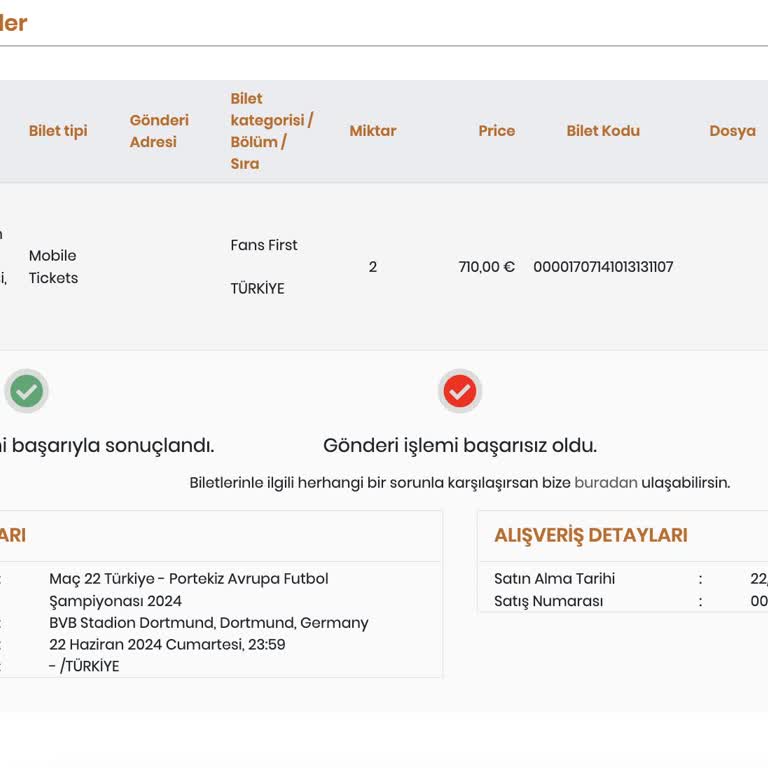Click the 'Bilet kategorisi / Bölüm / Sıra' header

click(272, 131)
